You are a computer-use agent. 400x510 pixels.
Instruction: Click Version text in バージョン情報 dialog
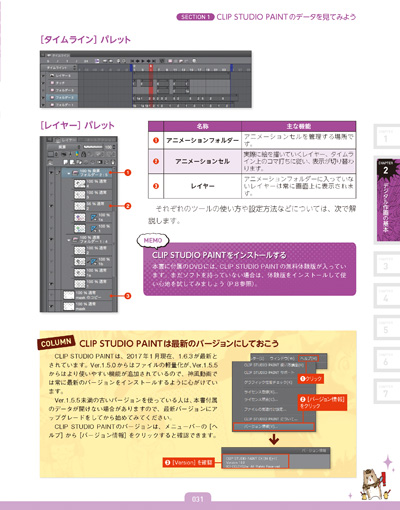click(235, 463)
